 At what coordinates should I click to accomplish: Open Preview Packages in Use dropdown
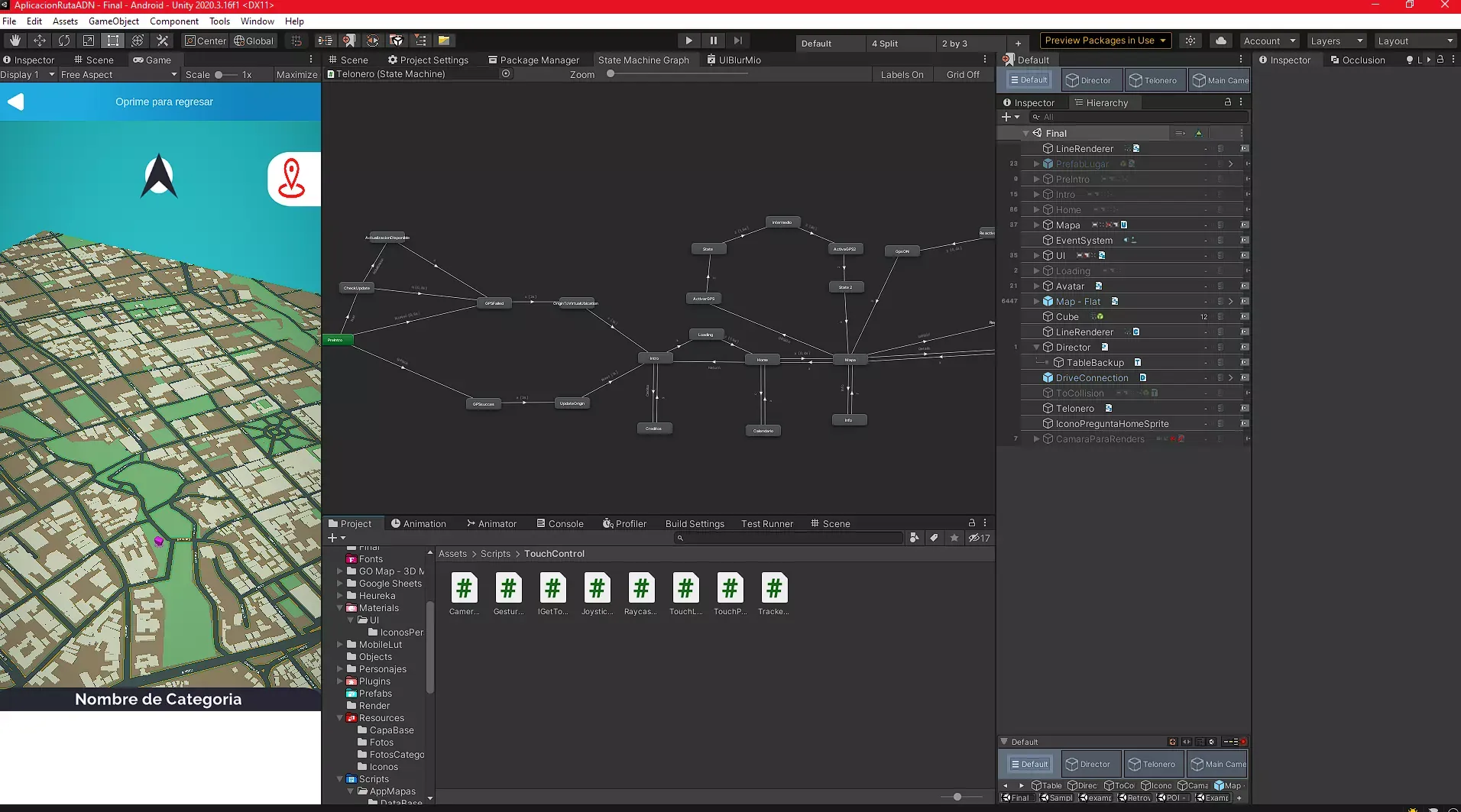click(1106, 40)
